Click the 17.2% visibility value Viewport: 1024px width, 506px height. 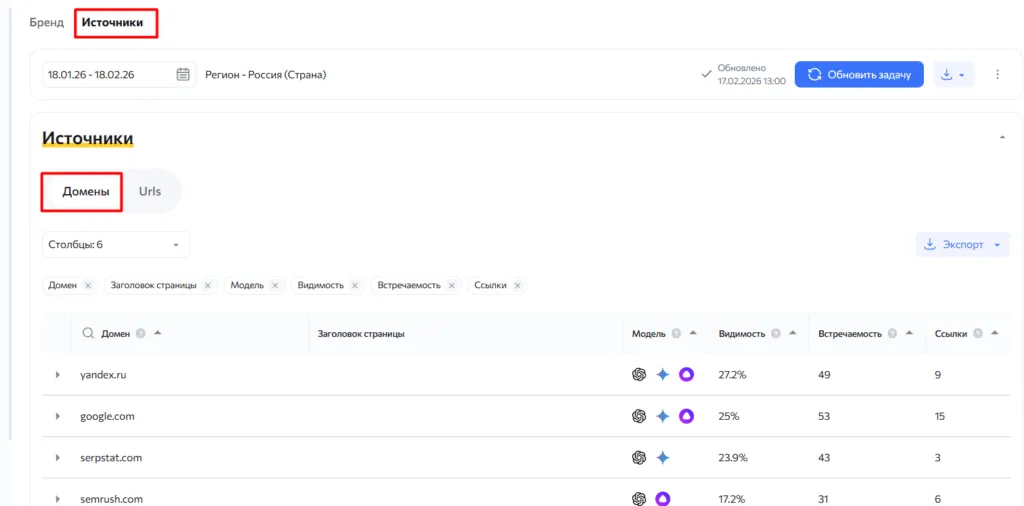click(x=731, y=499)
